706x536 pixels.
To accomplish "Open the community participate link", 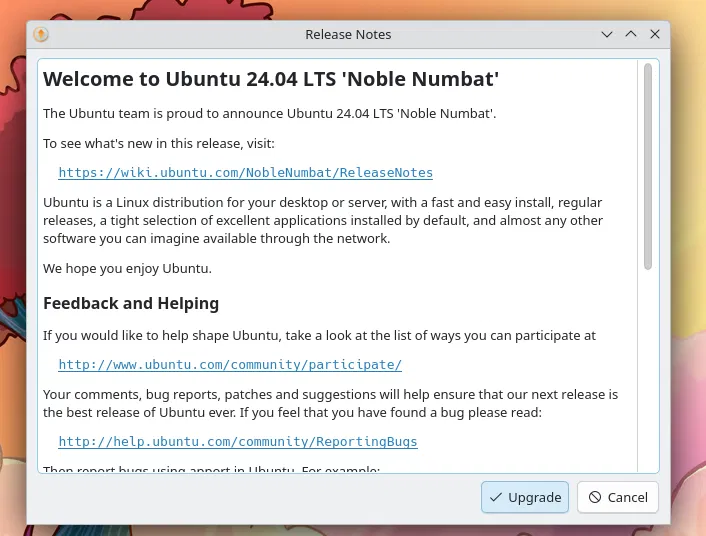I will click(x=230, y=364).
